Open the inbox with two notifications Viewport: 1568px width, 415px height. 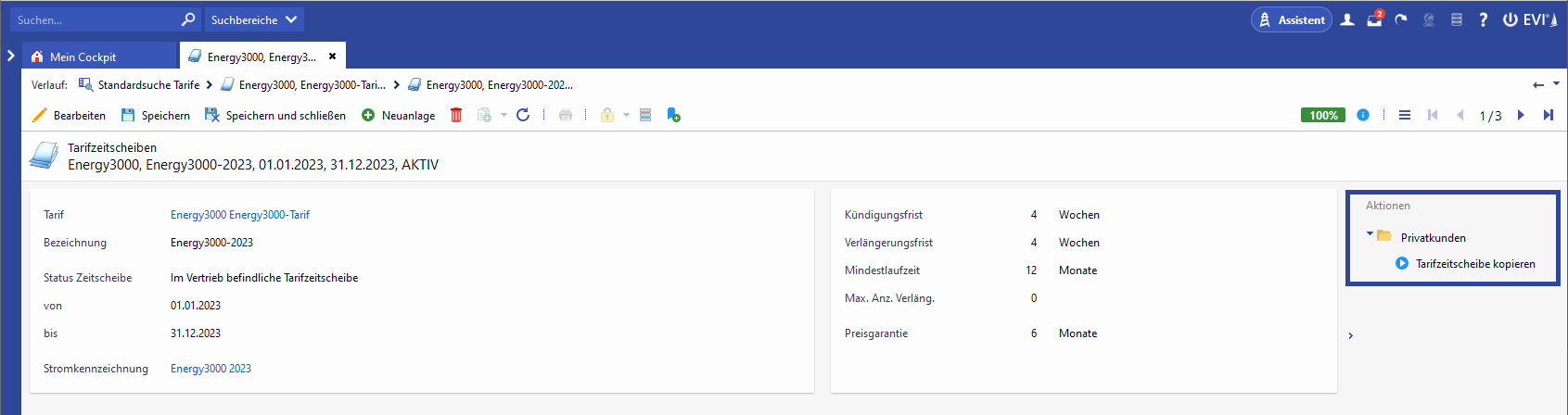point(1374,19)
